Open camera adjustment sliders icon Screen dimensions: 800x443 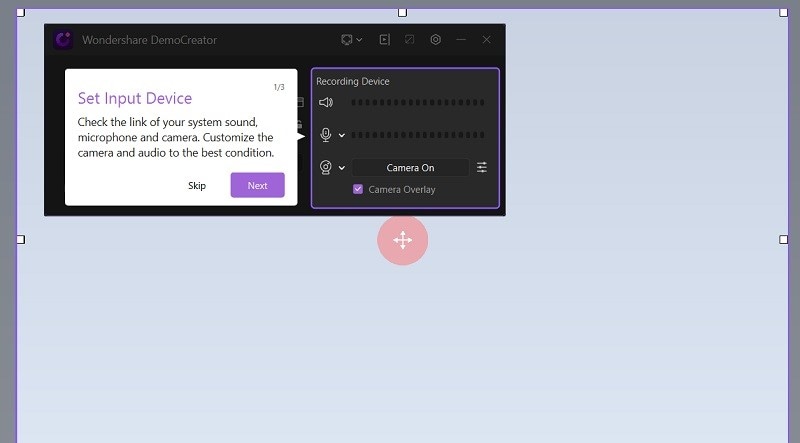tap(482, 167)
